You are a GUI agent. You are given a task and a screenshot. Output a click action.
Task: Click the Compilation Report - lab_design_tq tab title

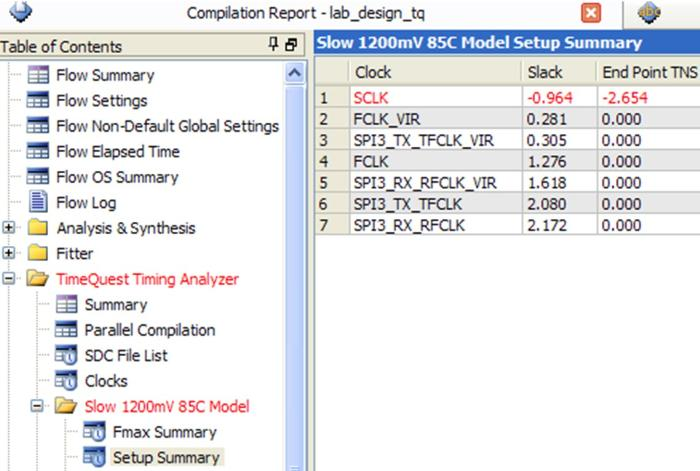coord(306,13)
